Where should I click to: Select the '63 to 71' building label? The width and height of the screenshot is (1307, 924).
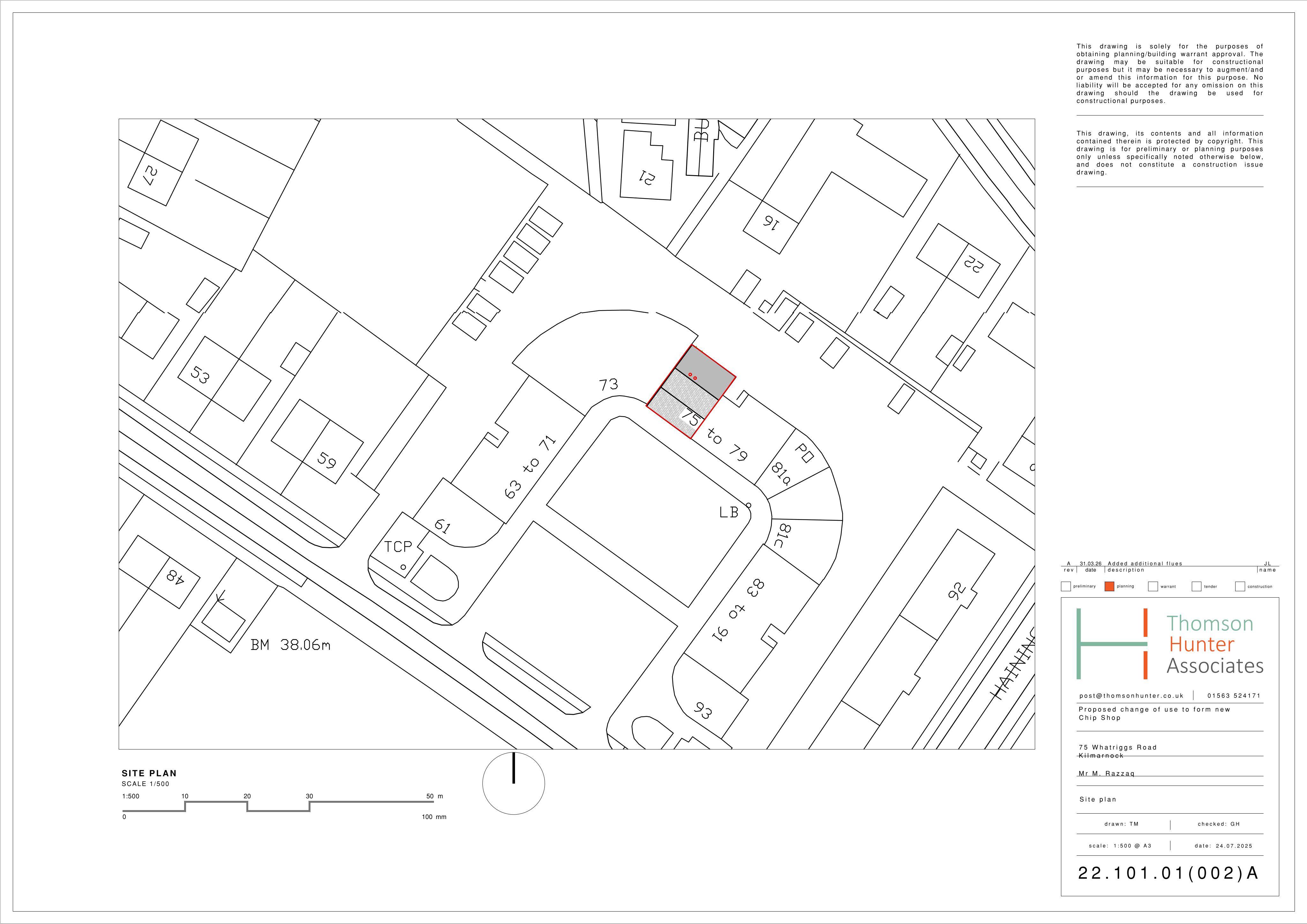click(530, 467)
